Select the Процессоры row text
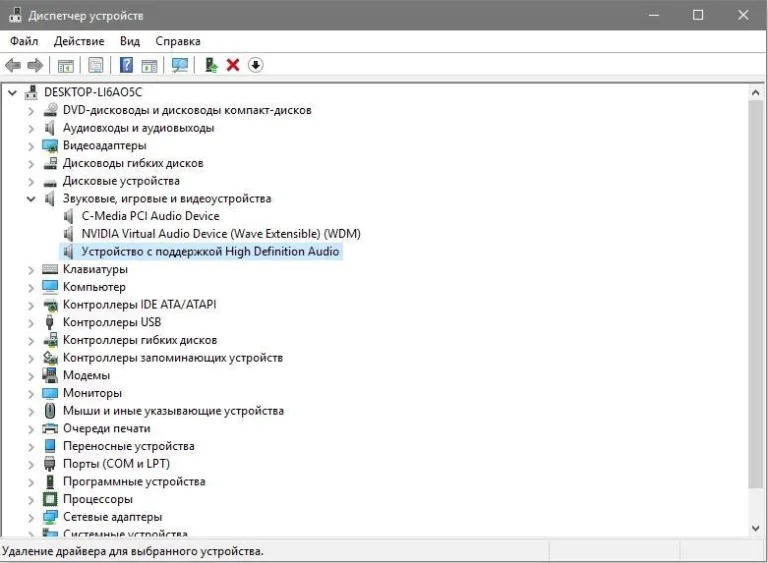 [97, 499]
